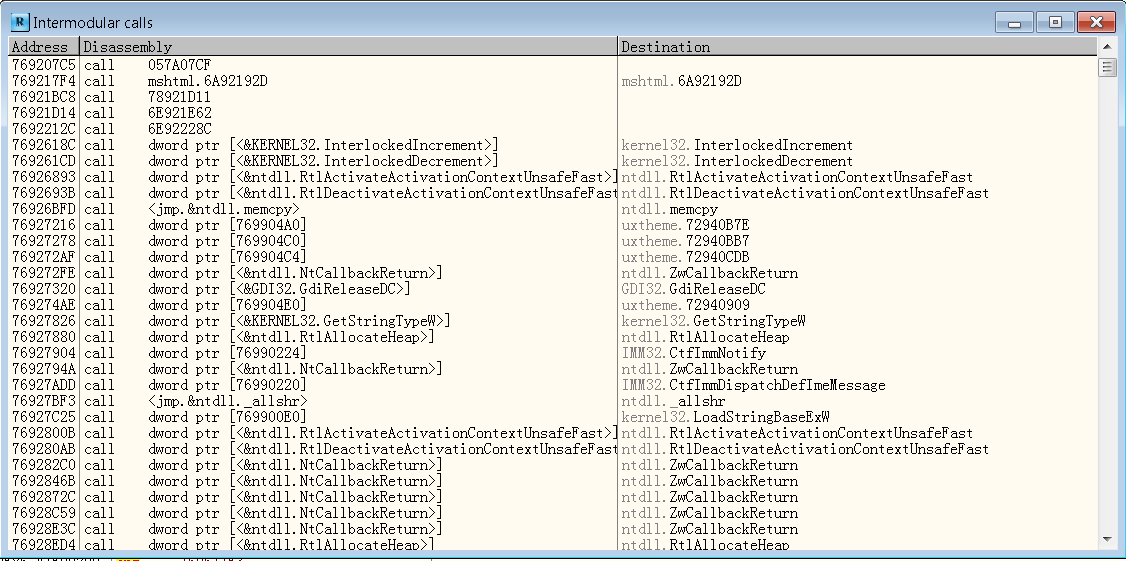Image resolution: width=1126 pixels, height=561 pixels.
Task: Select IMM32.CtfImmDispatchDefImeMessage destination
Action: coord(753,385)
